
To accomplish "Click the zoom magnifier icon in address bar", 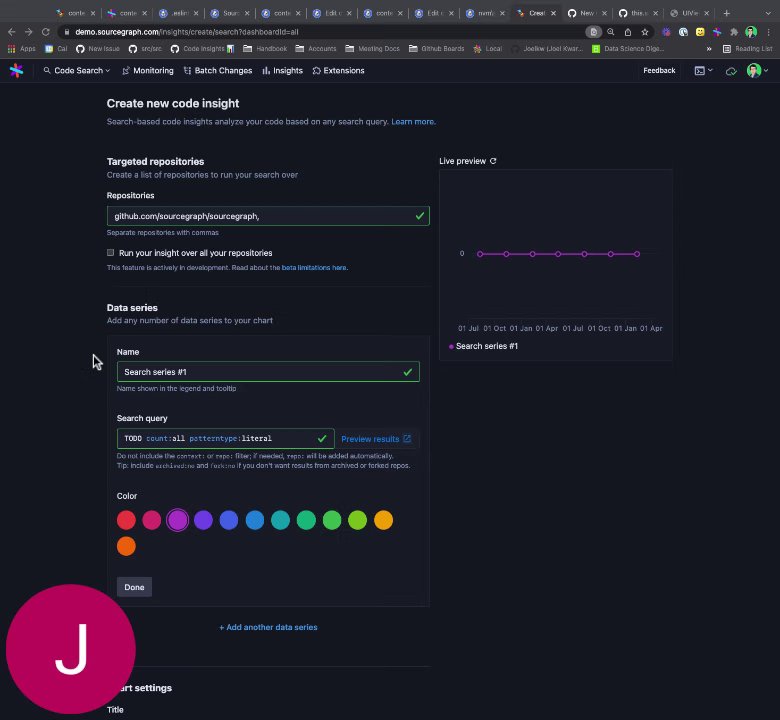I will tap(610, 32).
